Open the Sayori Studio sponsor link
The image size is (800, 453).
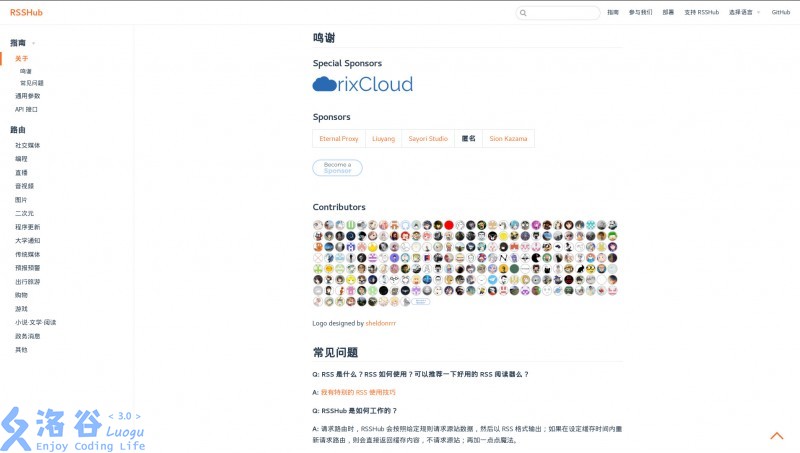(428, 139)
